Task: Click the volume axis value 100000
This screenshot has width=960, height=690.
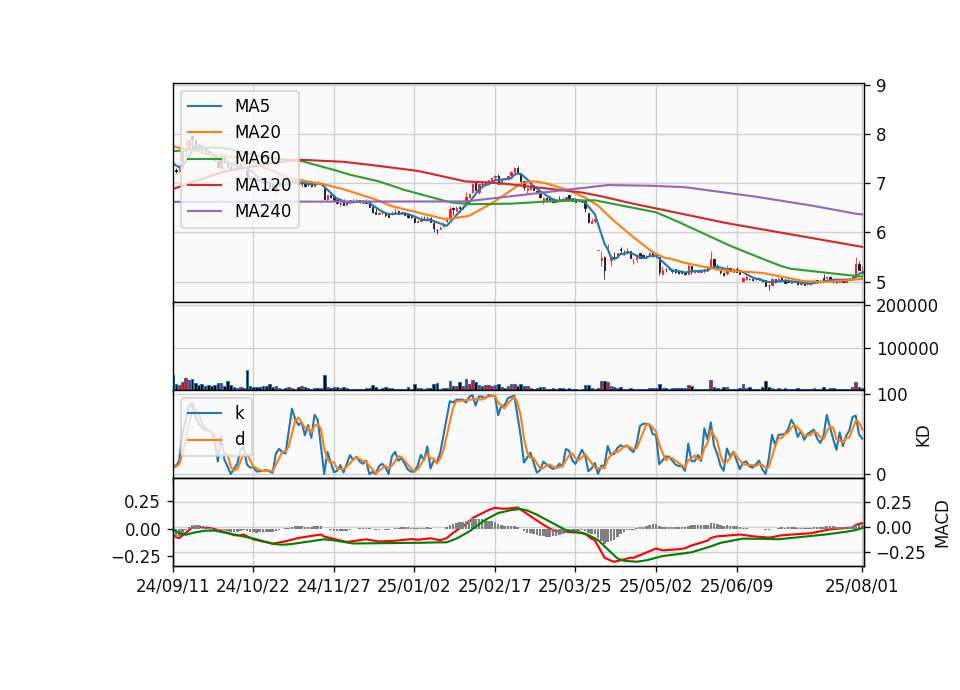Action: [907, 349]
